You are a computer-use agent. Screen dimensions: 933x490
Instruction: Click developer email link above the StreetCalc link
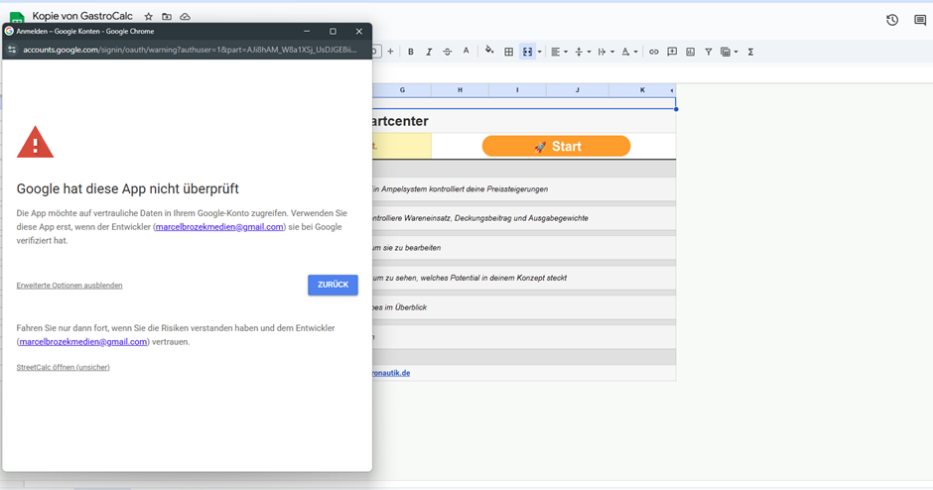pyautogui.click(x=83, y=342)
